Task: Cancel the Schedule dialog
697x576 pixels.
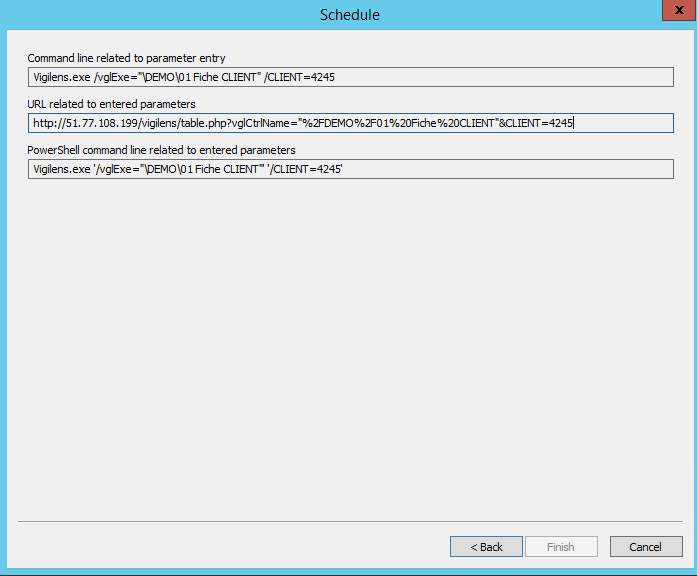Action: pyautogui.click(x=646, y=546)
